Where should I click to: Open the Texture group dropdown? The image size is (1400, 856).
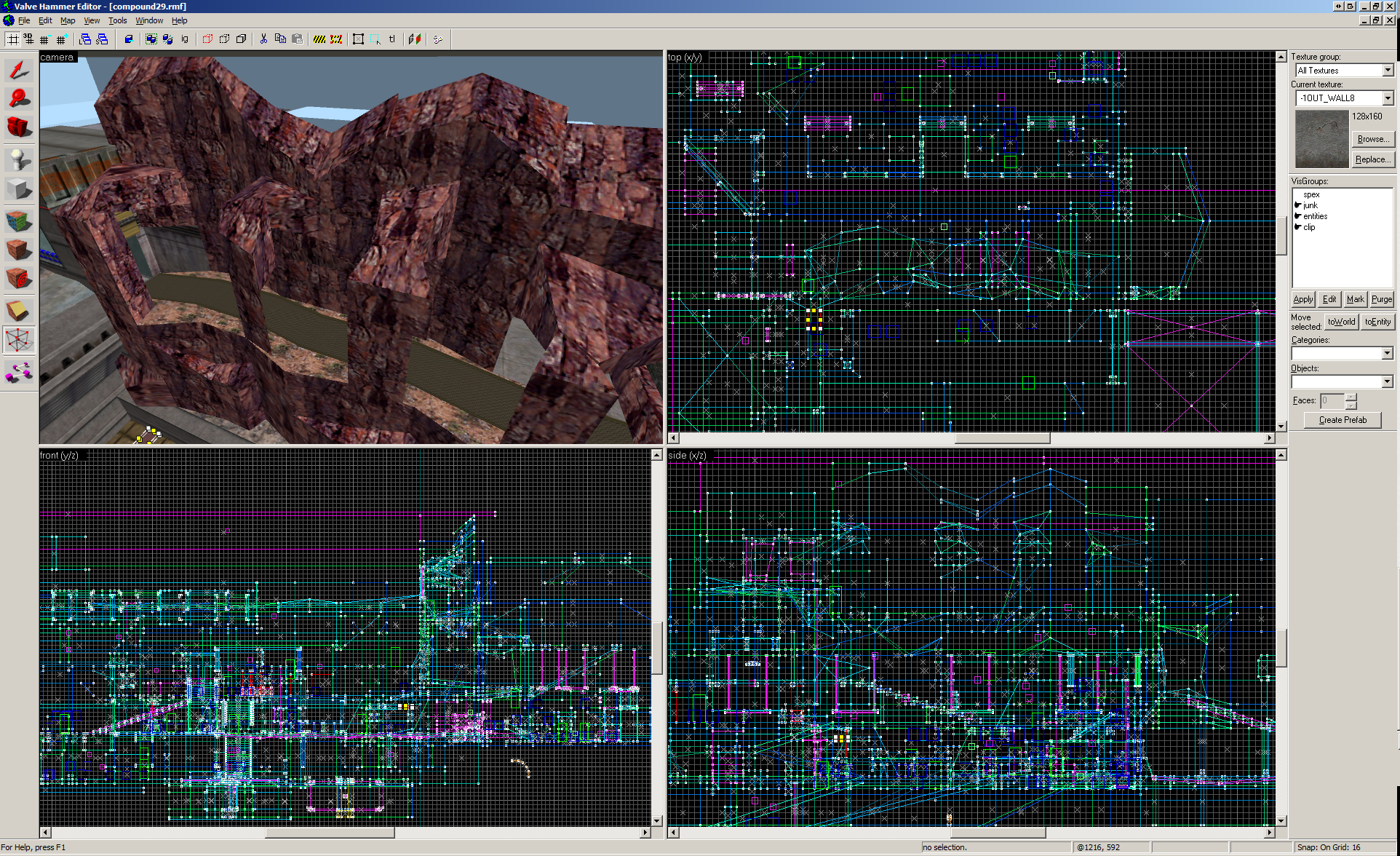[x=1387, y=71]
